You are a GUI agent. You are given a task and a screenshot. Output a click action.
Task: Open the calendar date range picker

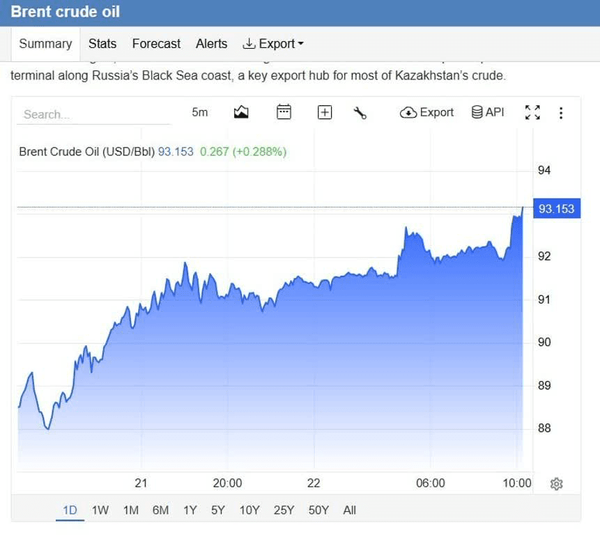pyautogui.click(x=284, y=112)
